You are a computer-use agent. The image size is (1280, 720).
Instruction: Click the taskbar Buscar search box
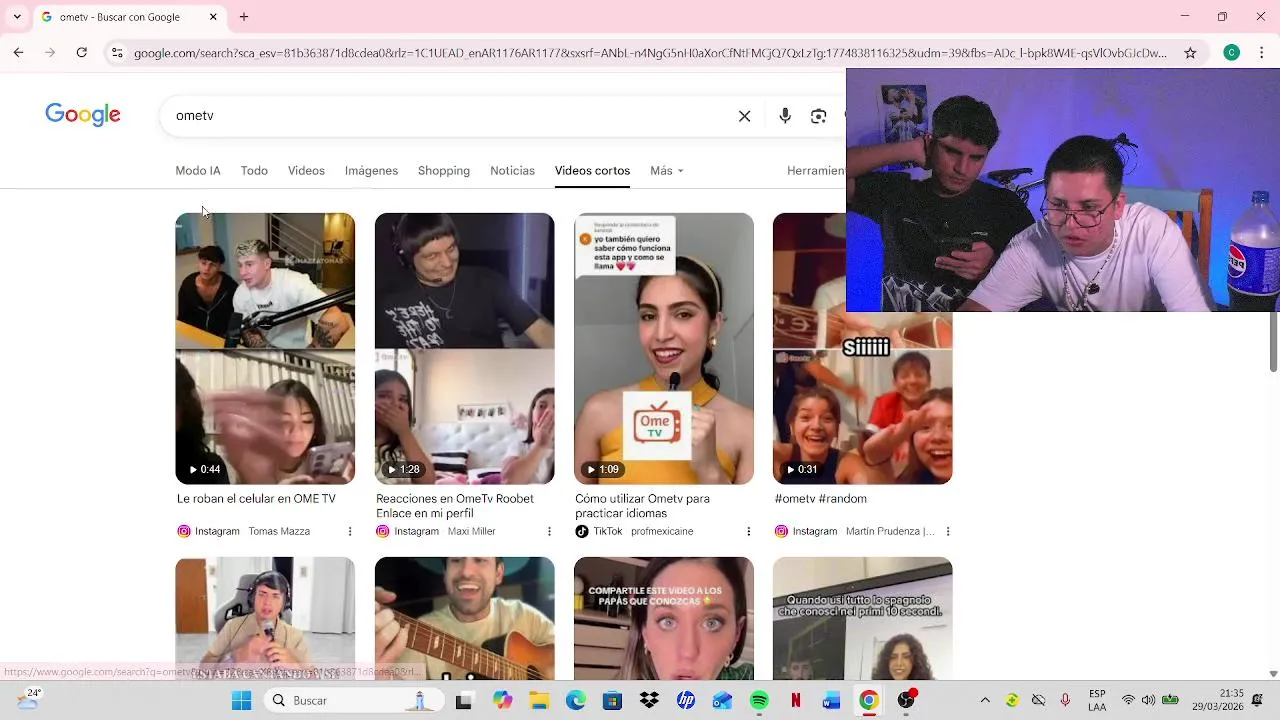355,701
